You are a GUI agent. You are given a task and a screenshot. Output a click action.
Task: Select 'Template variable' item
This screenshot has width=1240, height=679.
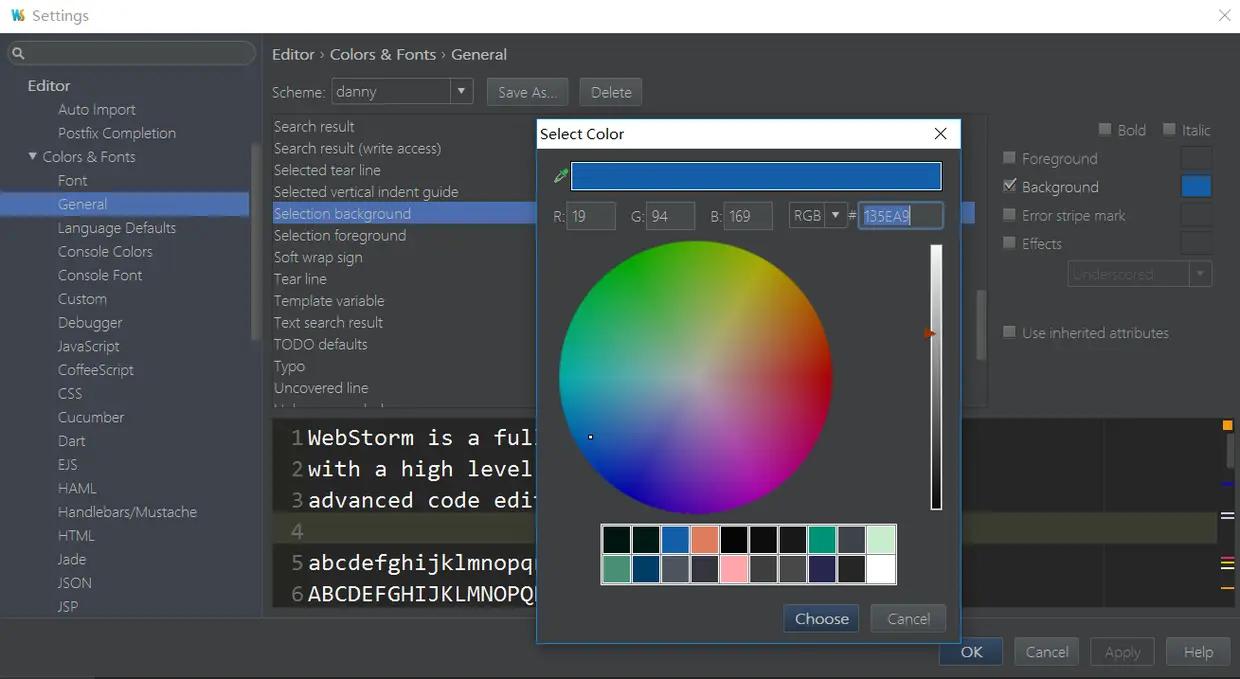pos(329,300)
